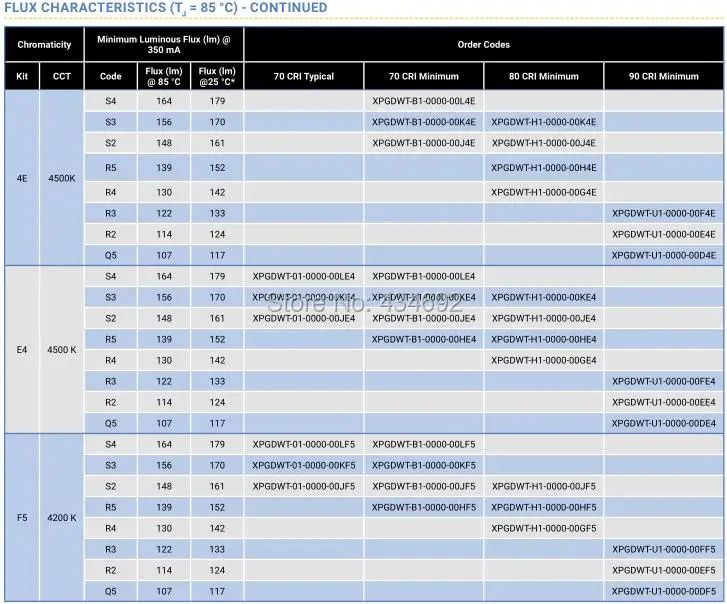Screen dimensions: 727x604
Task: Click the 4E kit cell
Action: coord(22,178)
